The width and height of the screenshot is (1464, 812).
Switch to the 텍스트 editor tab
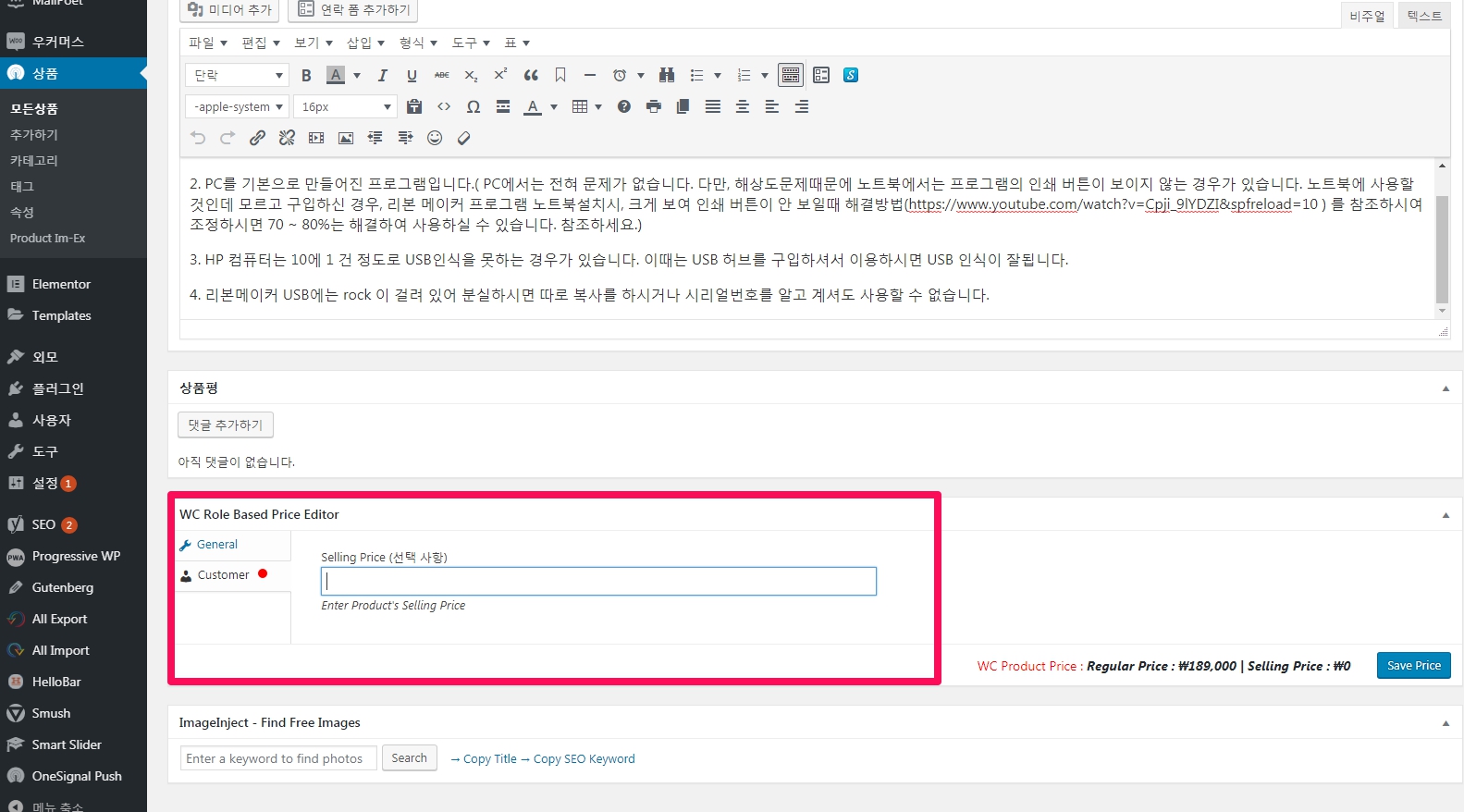[1424, 16]
